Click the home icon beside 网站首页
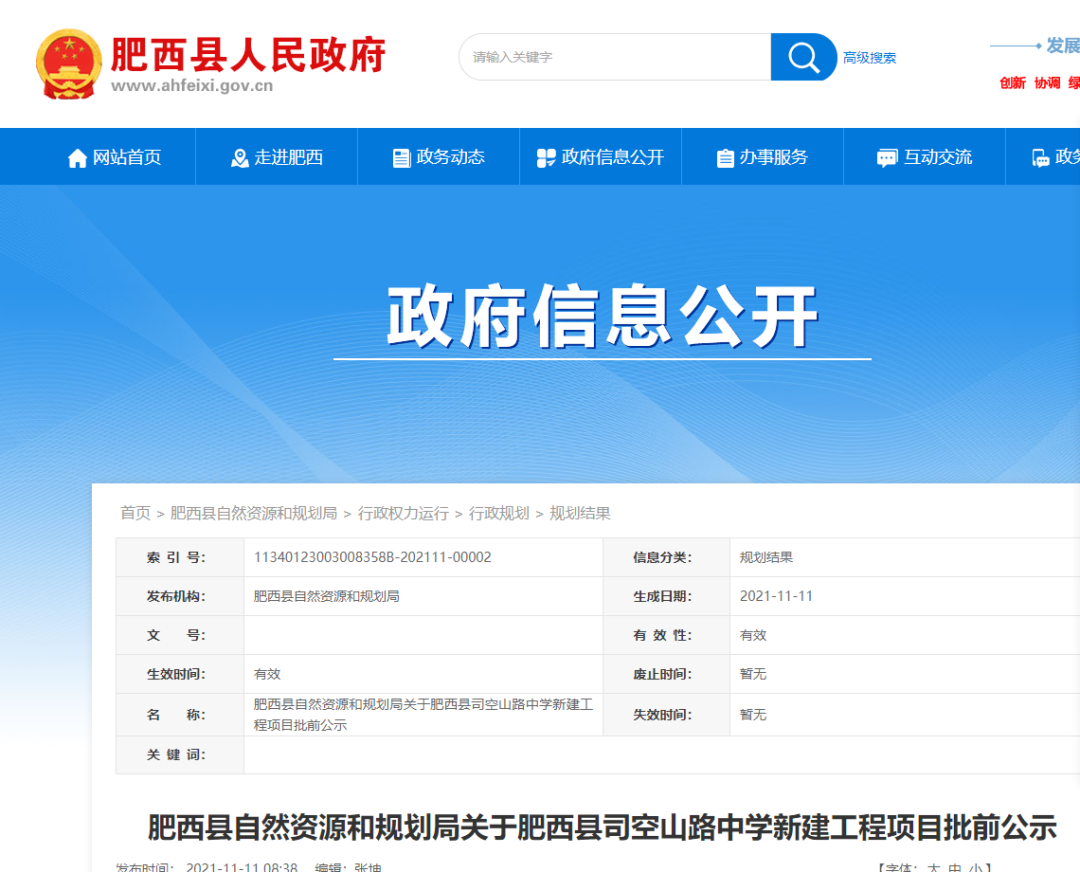 tap(77, 158)
